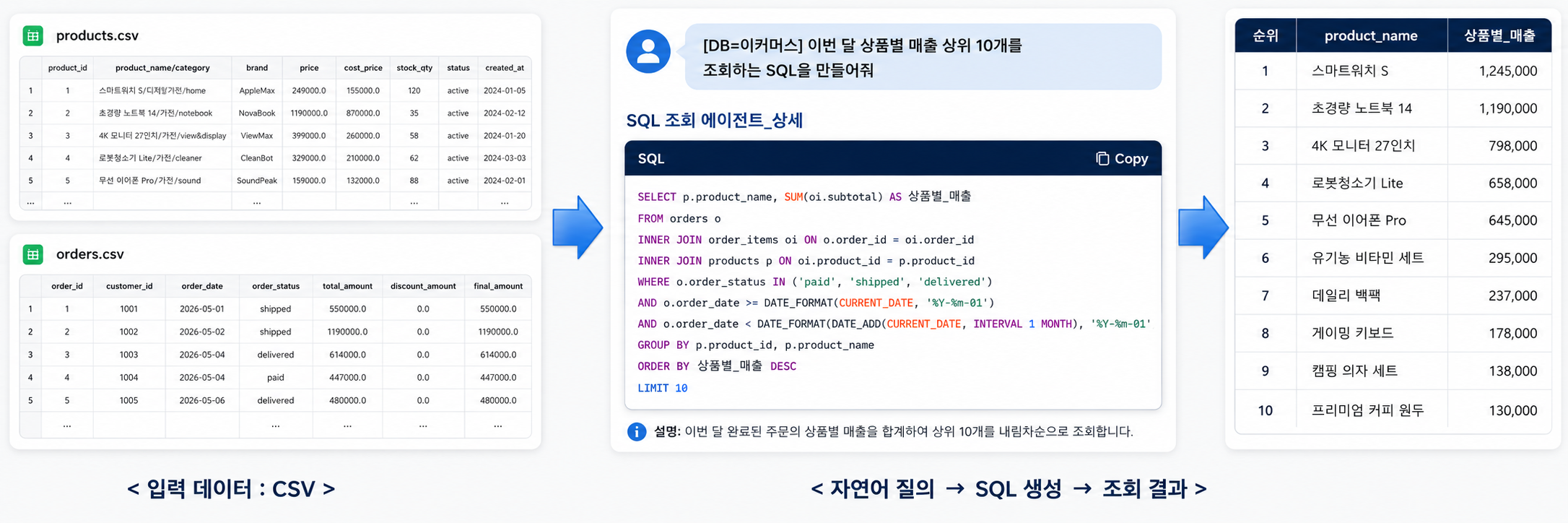Select result row 데일리 백팩

(x=1393, y=295)
